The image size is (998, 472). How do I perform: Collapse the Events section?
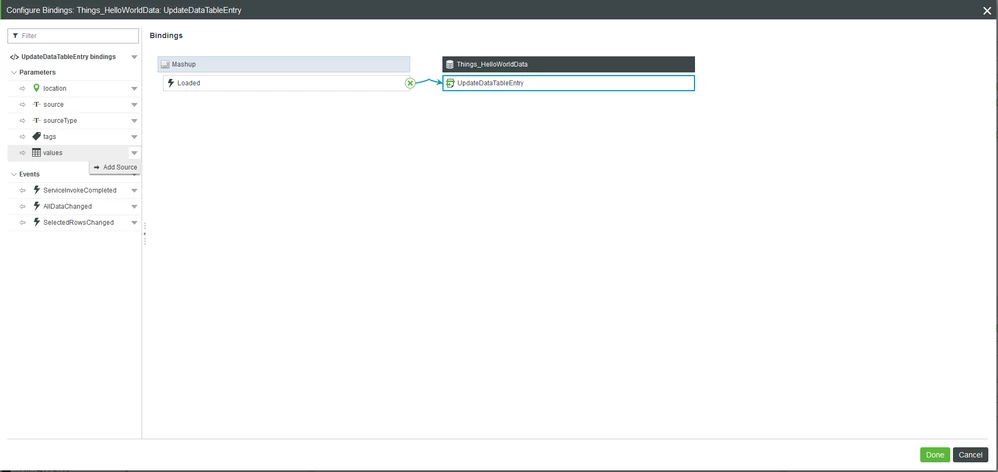click(x=14, y=174)
